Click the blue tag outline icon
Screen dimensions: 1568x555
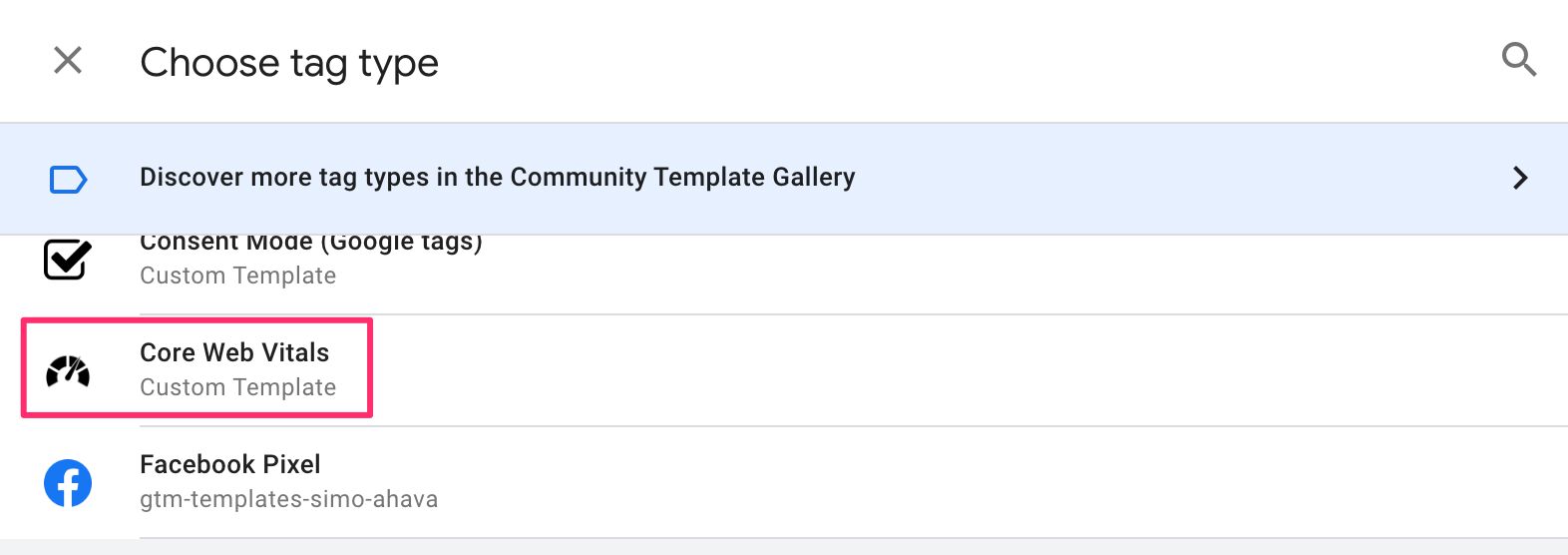pos(68,179)
